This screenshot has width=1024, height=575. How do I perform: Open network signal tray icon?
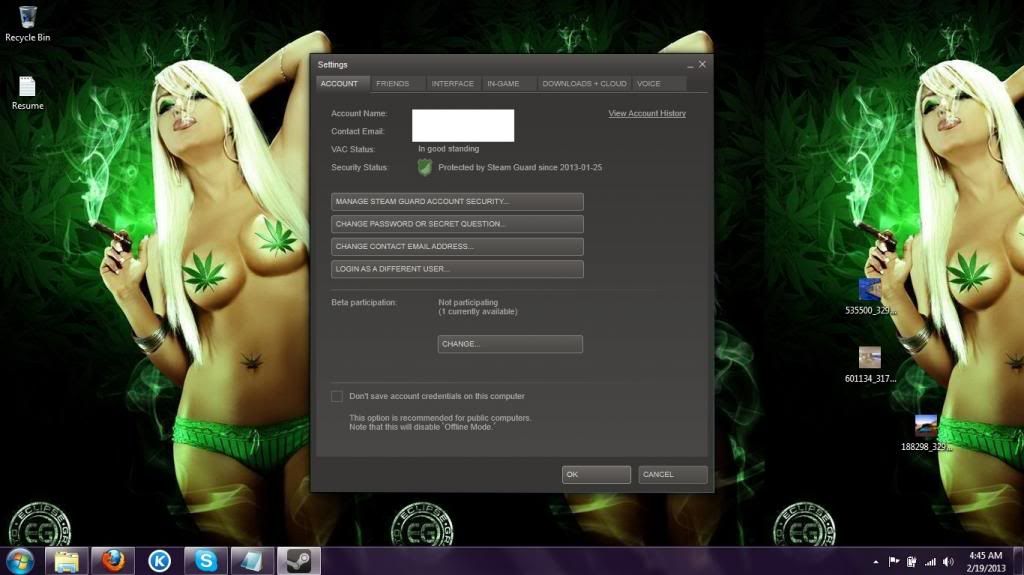(930, 562)
